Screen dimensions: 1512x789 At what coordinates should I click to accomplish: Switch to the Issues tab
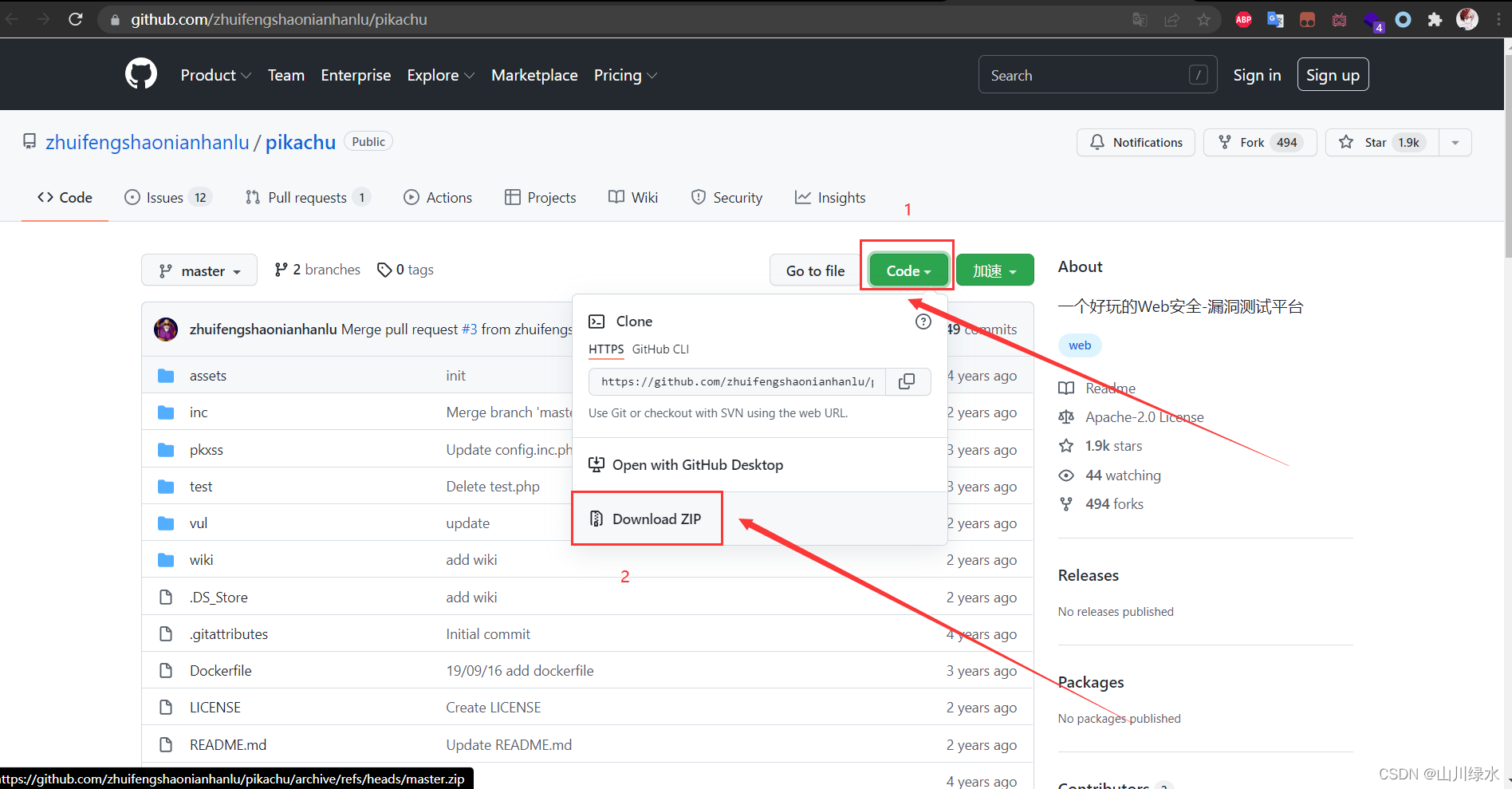167,197
